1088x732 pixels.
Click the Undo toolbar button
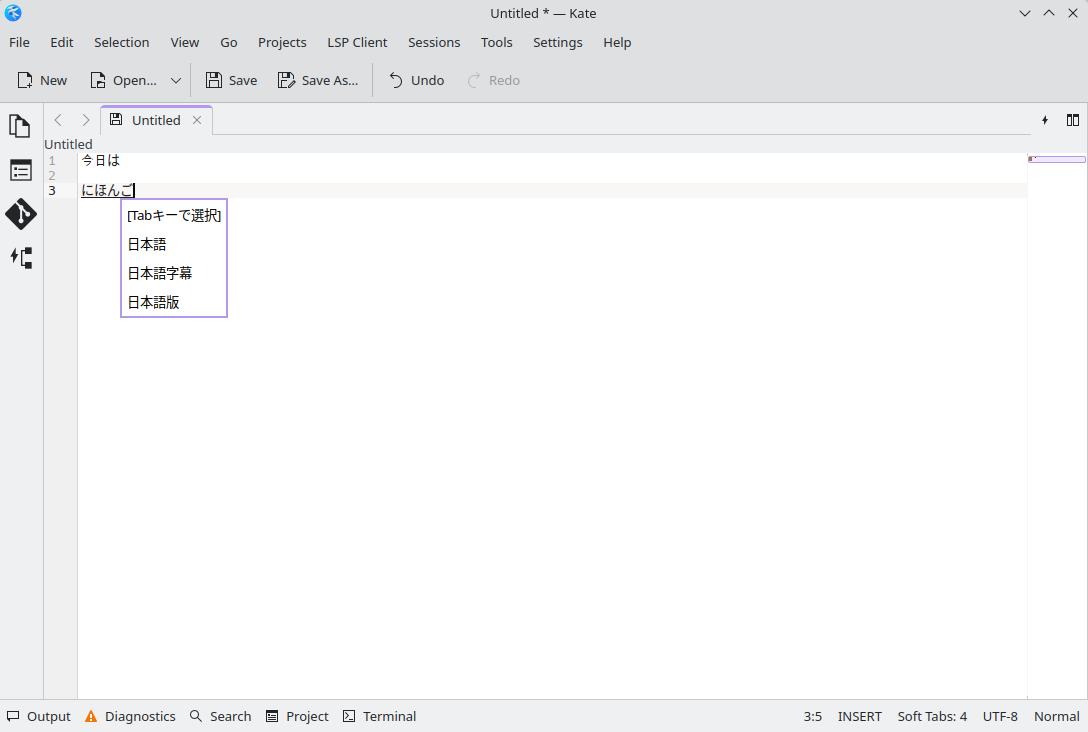click(416, 80)
